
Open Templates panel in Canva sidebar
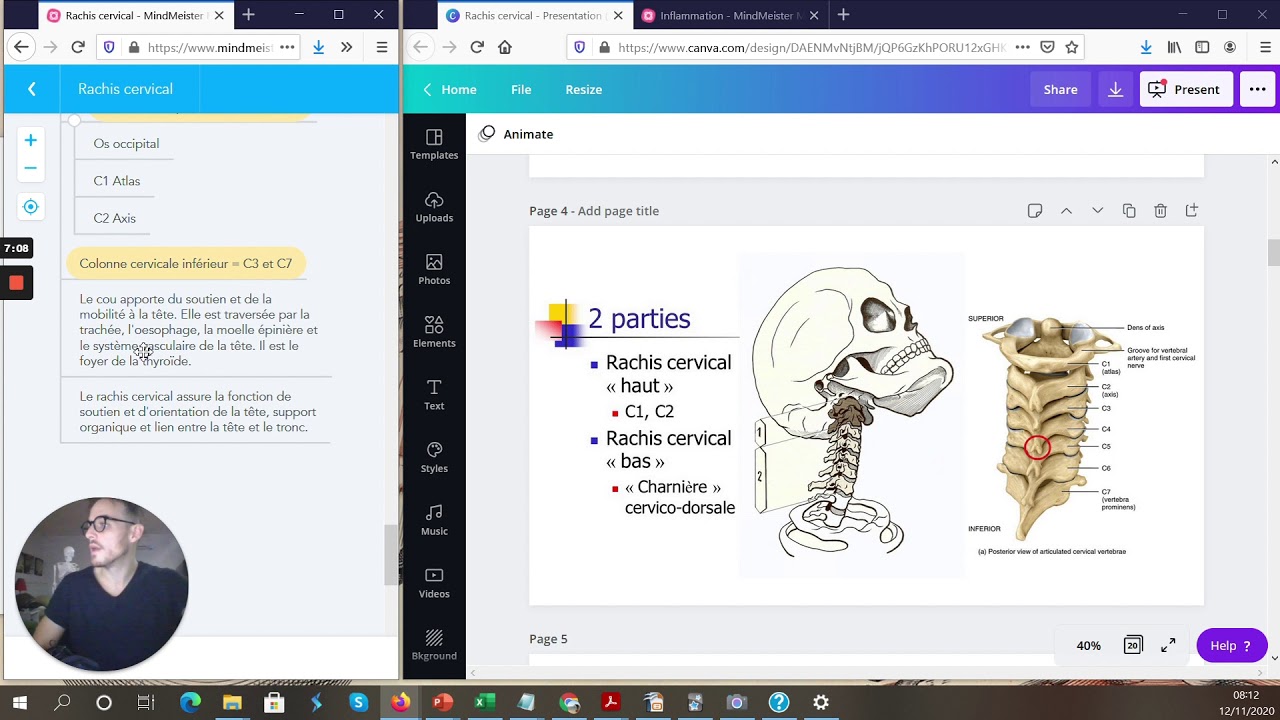[434, 144]
